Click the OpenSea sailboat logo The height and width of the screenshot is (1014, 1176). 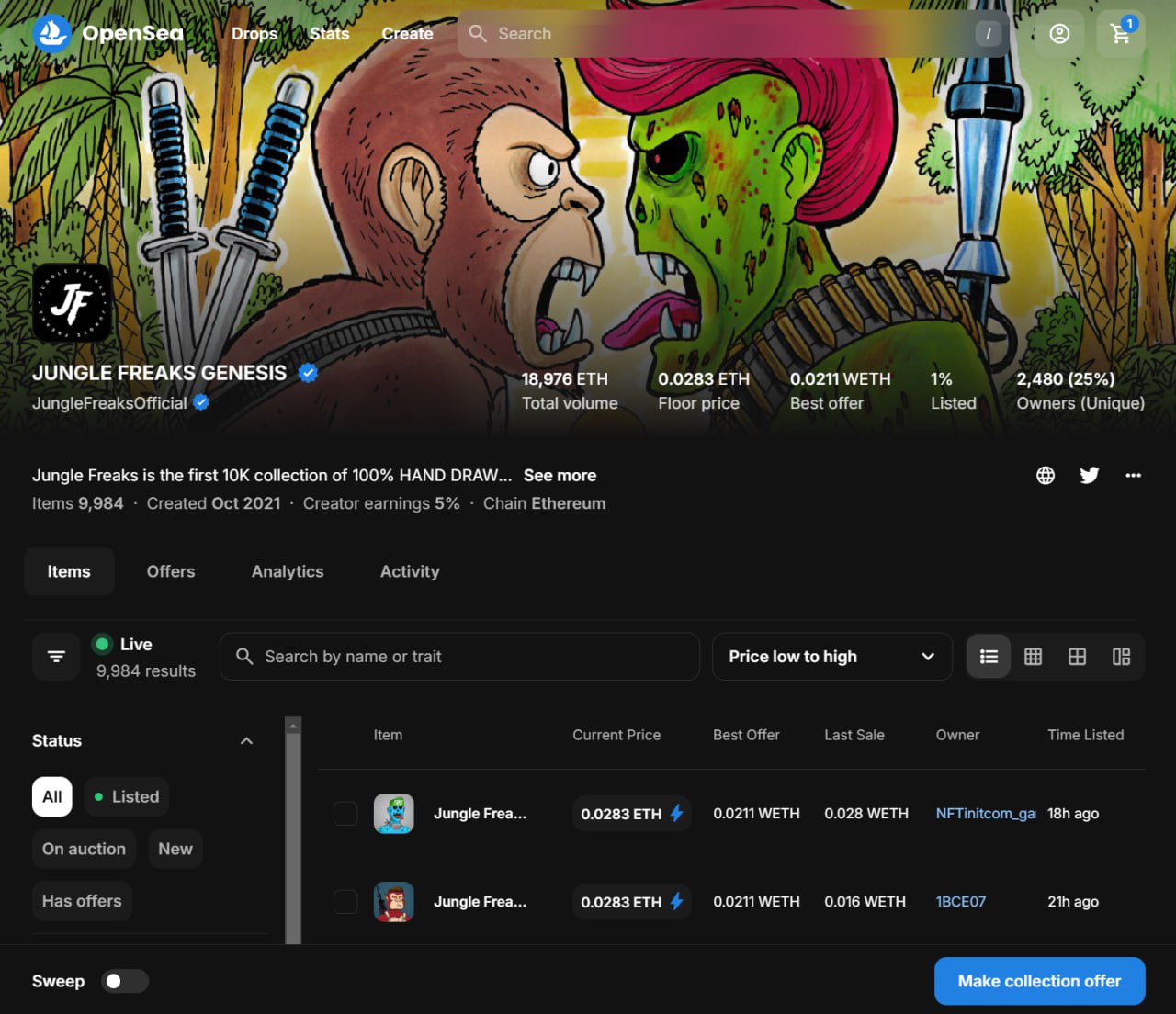pyautogui.click(x=51, y=34)
